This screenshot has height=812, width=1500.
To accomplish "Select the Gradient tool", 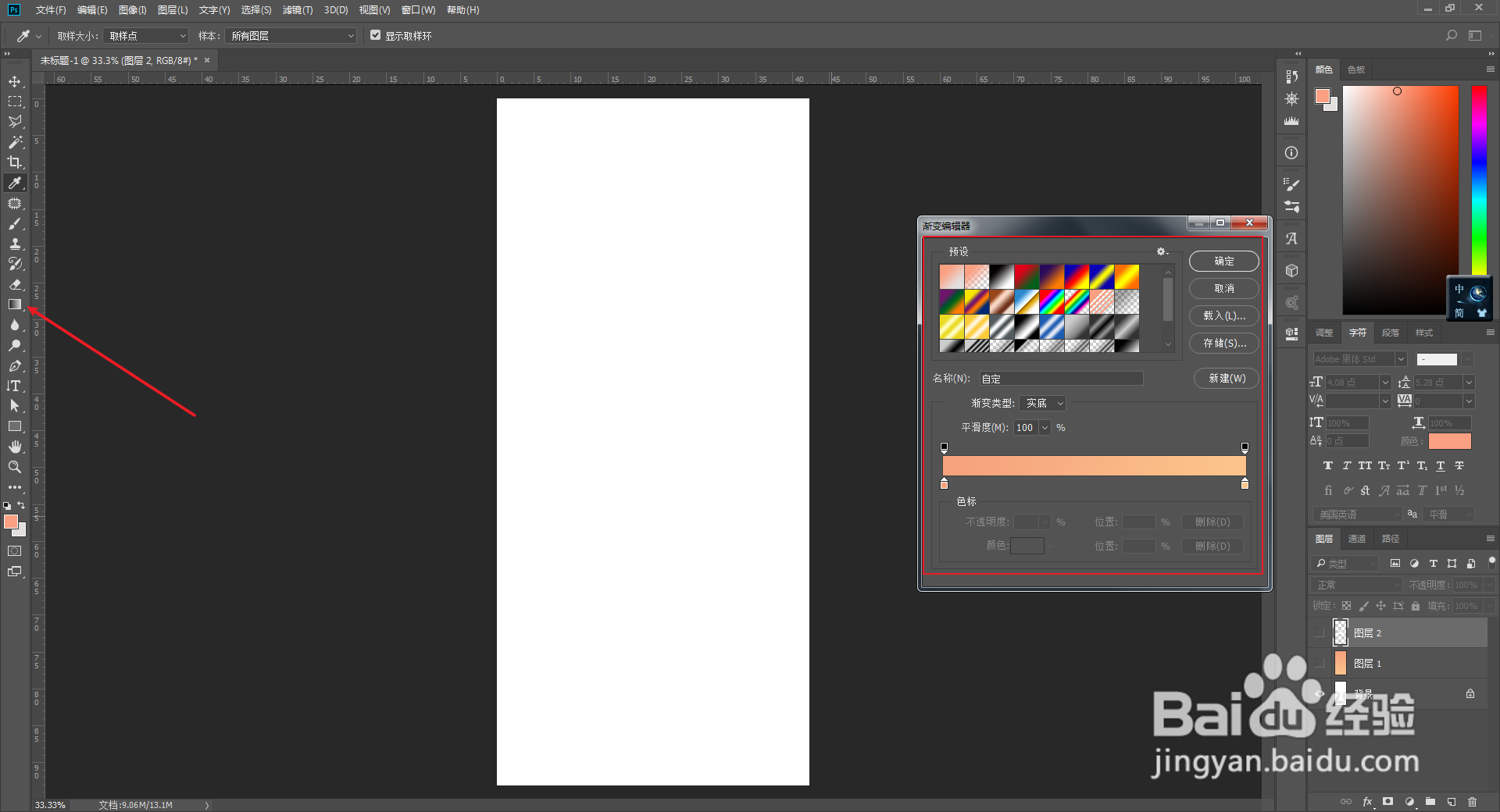I will (x=15, y=304).
